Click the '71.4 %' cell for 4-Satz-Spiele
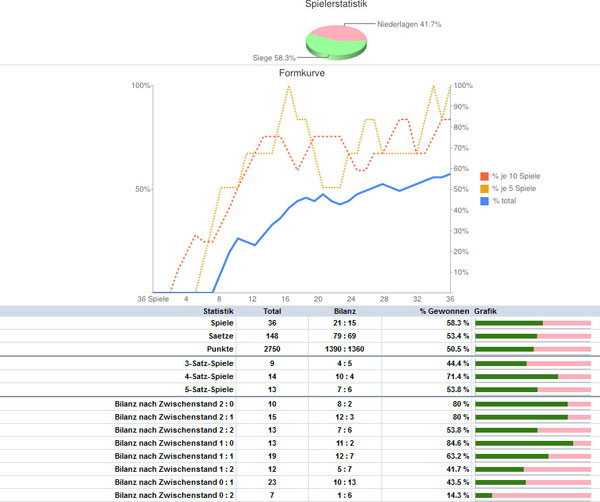 pyautogui.click(x=458, y=376)
